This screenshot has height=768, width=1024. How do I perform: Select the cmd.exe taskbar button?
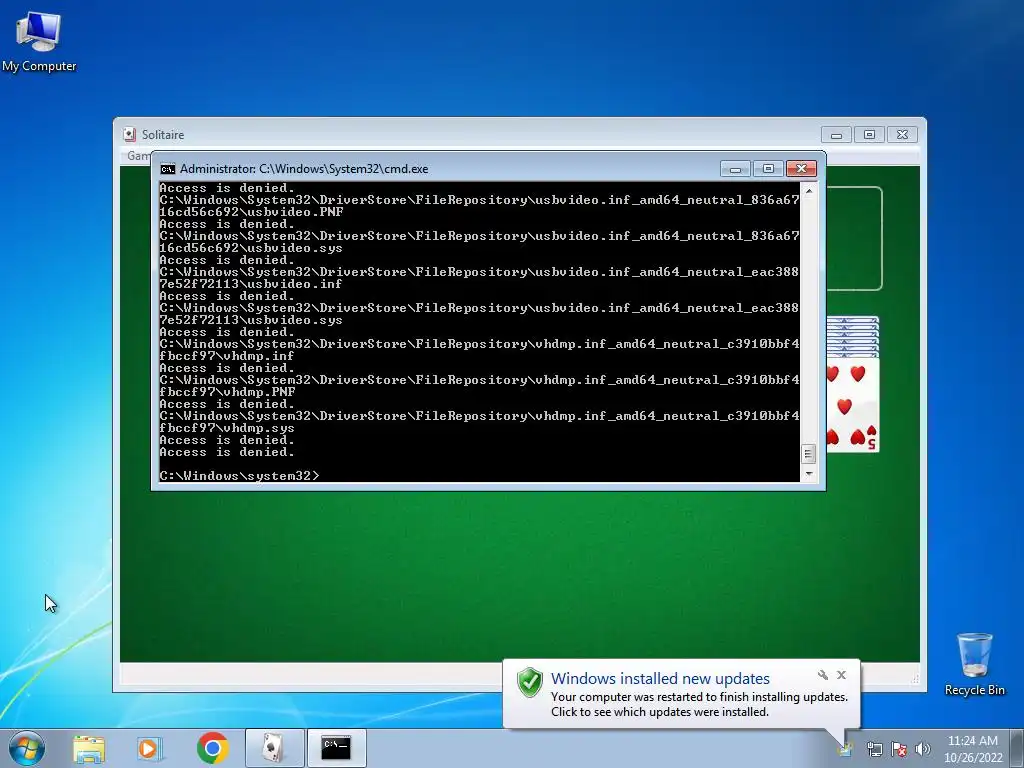(336, 748)
